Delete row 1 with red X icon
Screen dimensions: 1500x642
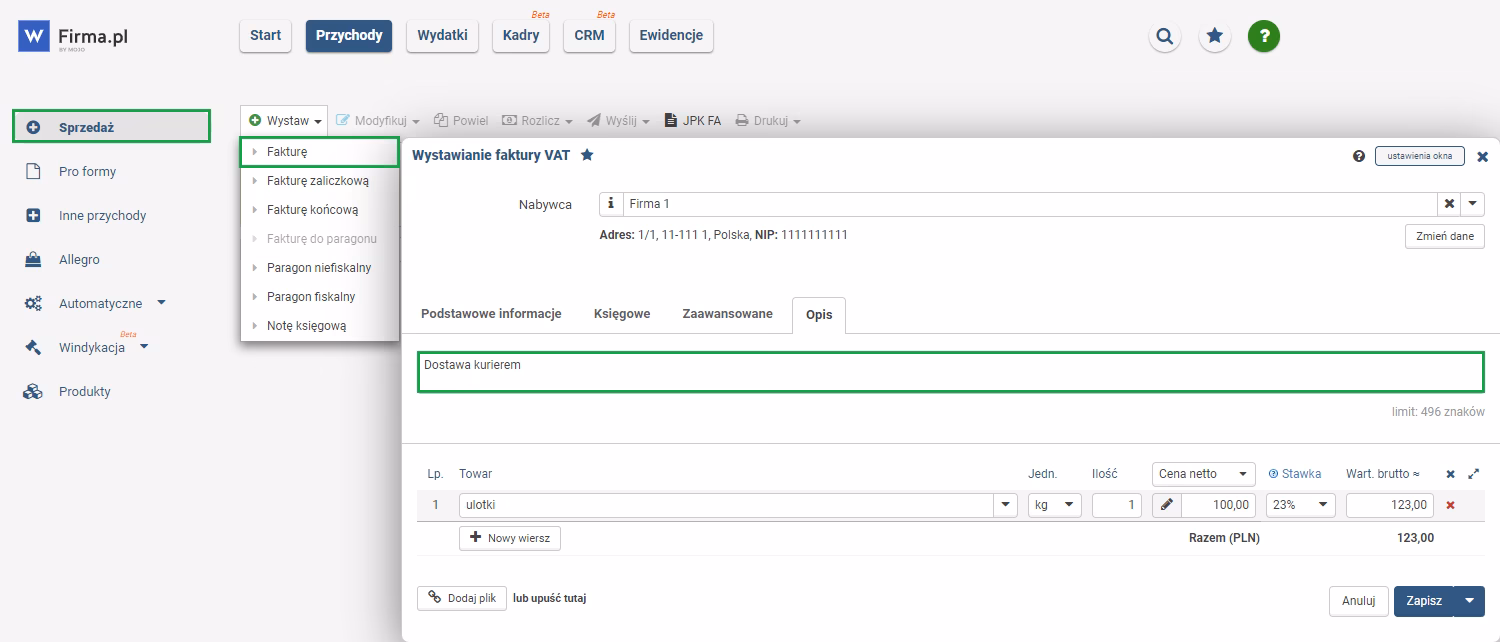(x=1450, y=505)
